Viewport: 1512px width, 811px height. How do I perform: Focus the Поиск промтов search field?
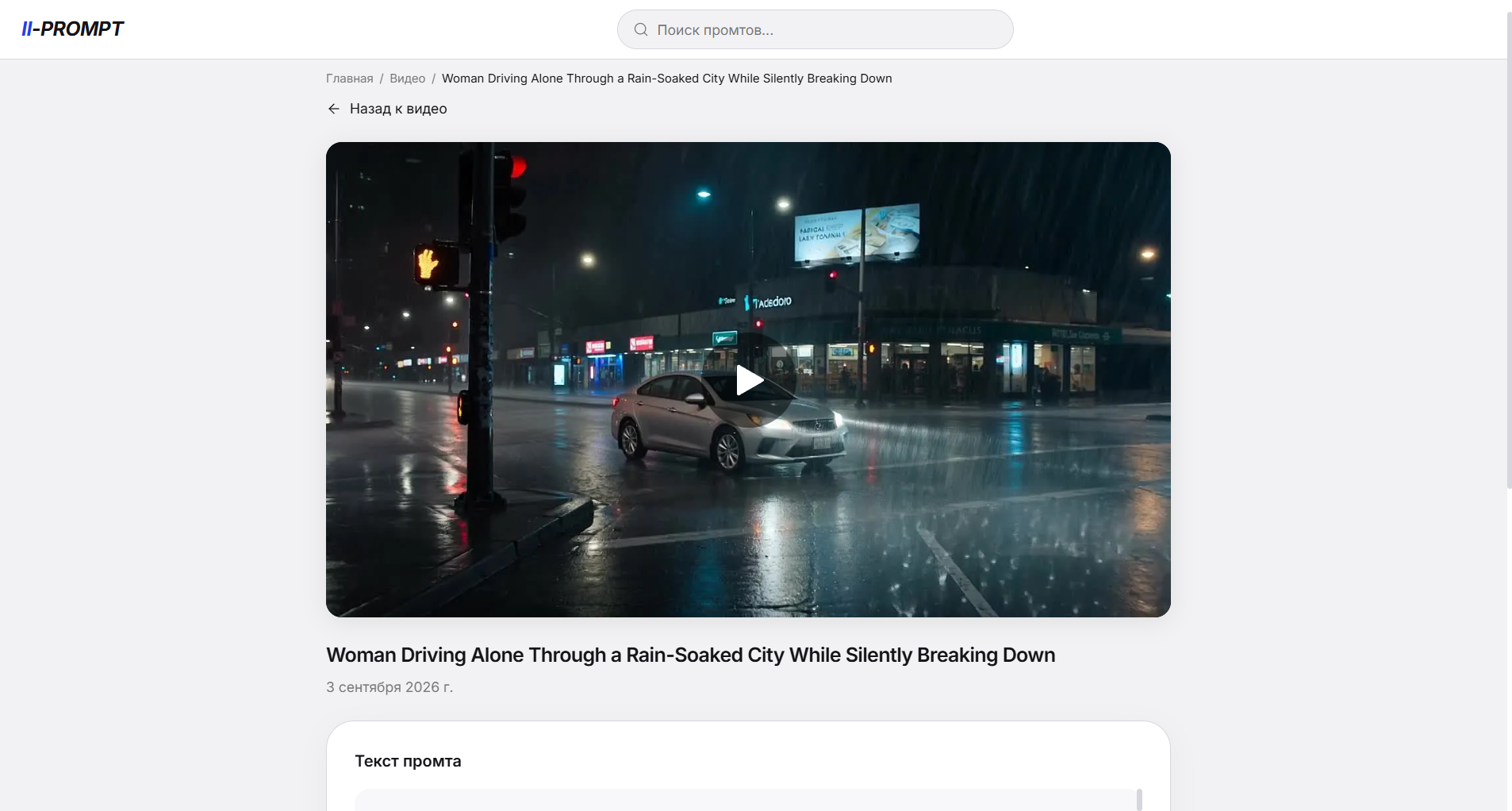[815, 29]
